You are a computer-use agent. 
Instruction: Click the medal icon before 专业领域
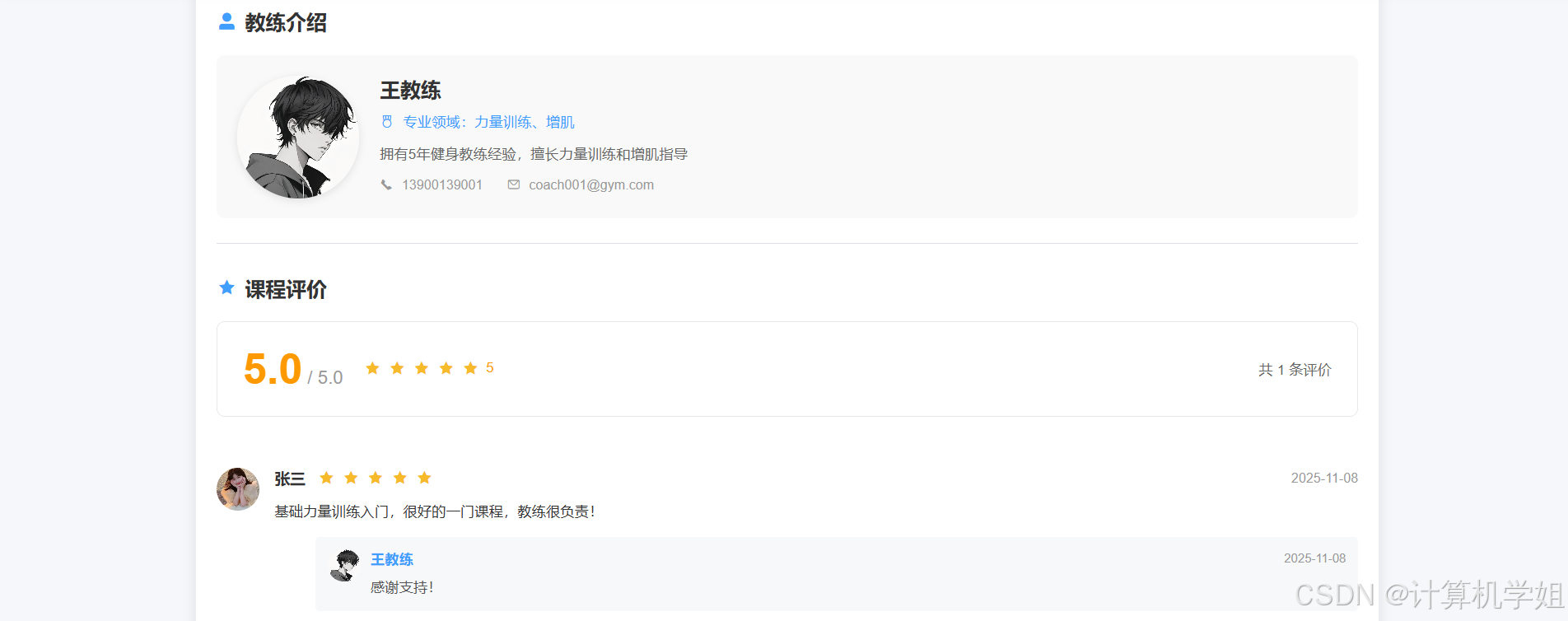pyautogui.click(x=387, y=122)
